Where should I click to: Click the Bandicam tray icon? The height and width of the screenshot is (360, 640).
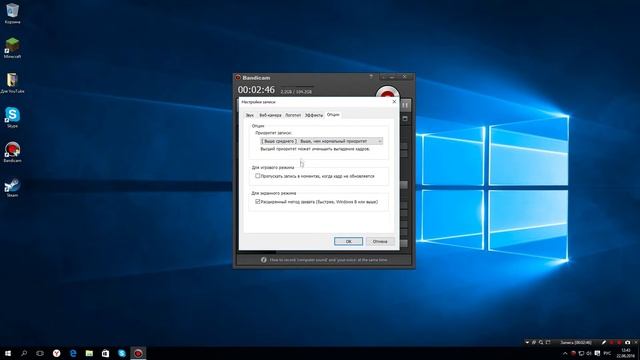pos(573,353)
